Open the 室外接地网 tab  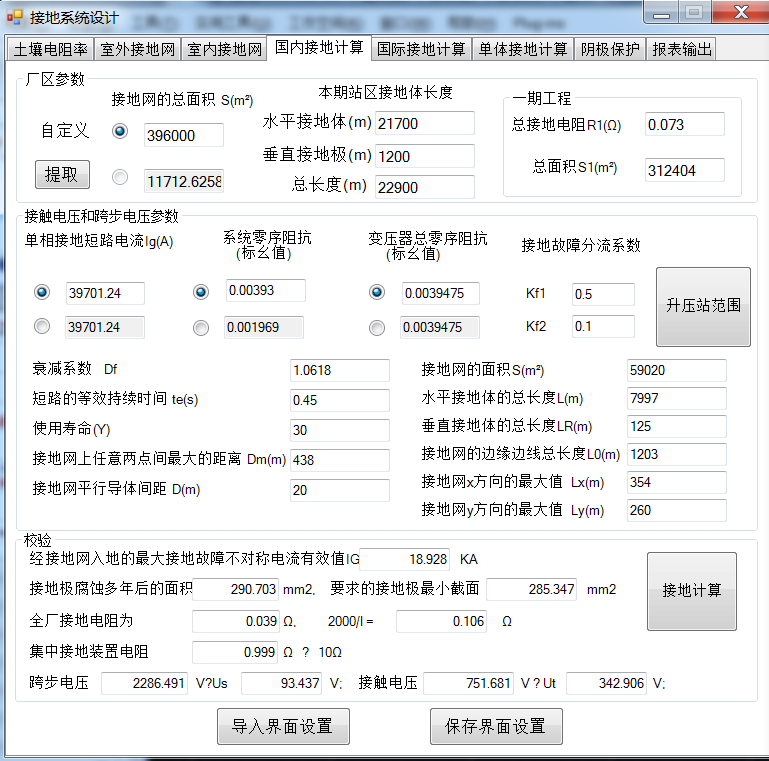[137, 49]
